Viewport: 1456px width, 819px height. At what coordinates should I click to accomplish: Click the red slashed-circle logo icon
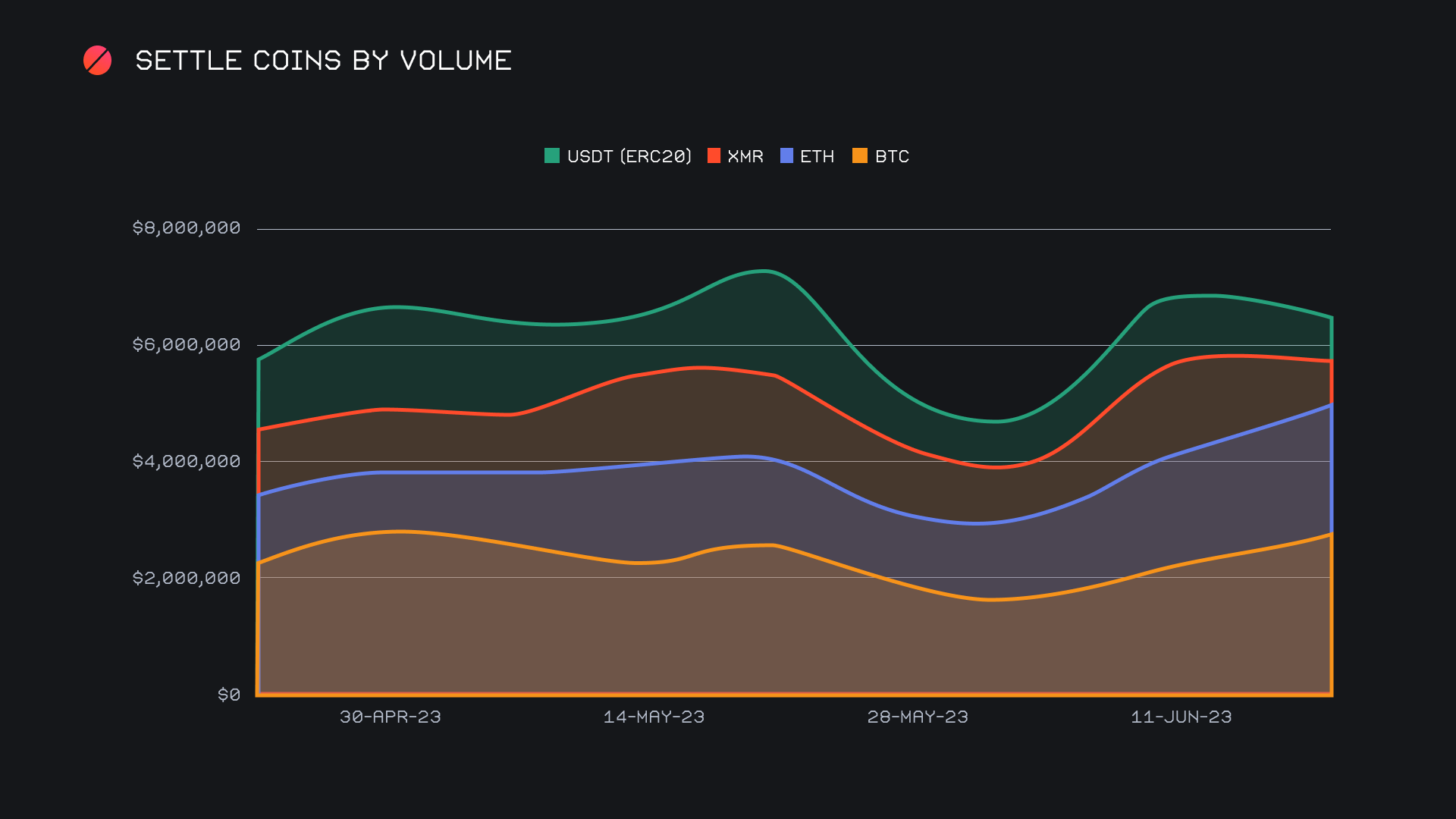pos(97,61)
